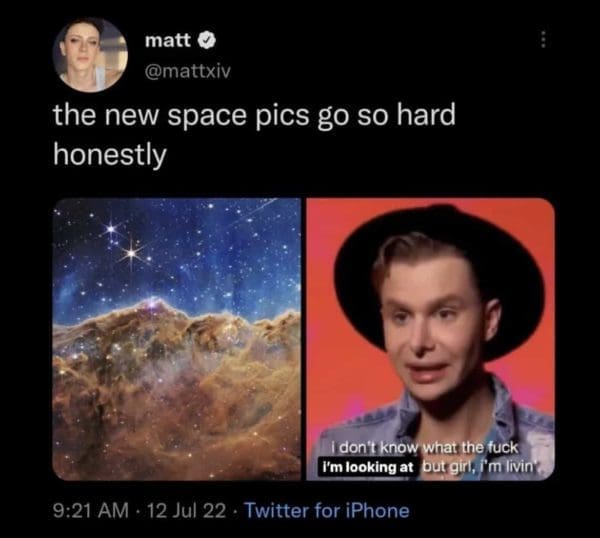Image resolution: width=600 pixels, height=538 pixels.
Task: Open the @mattxiv handle link
Action: click(x=184, y=69)
